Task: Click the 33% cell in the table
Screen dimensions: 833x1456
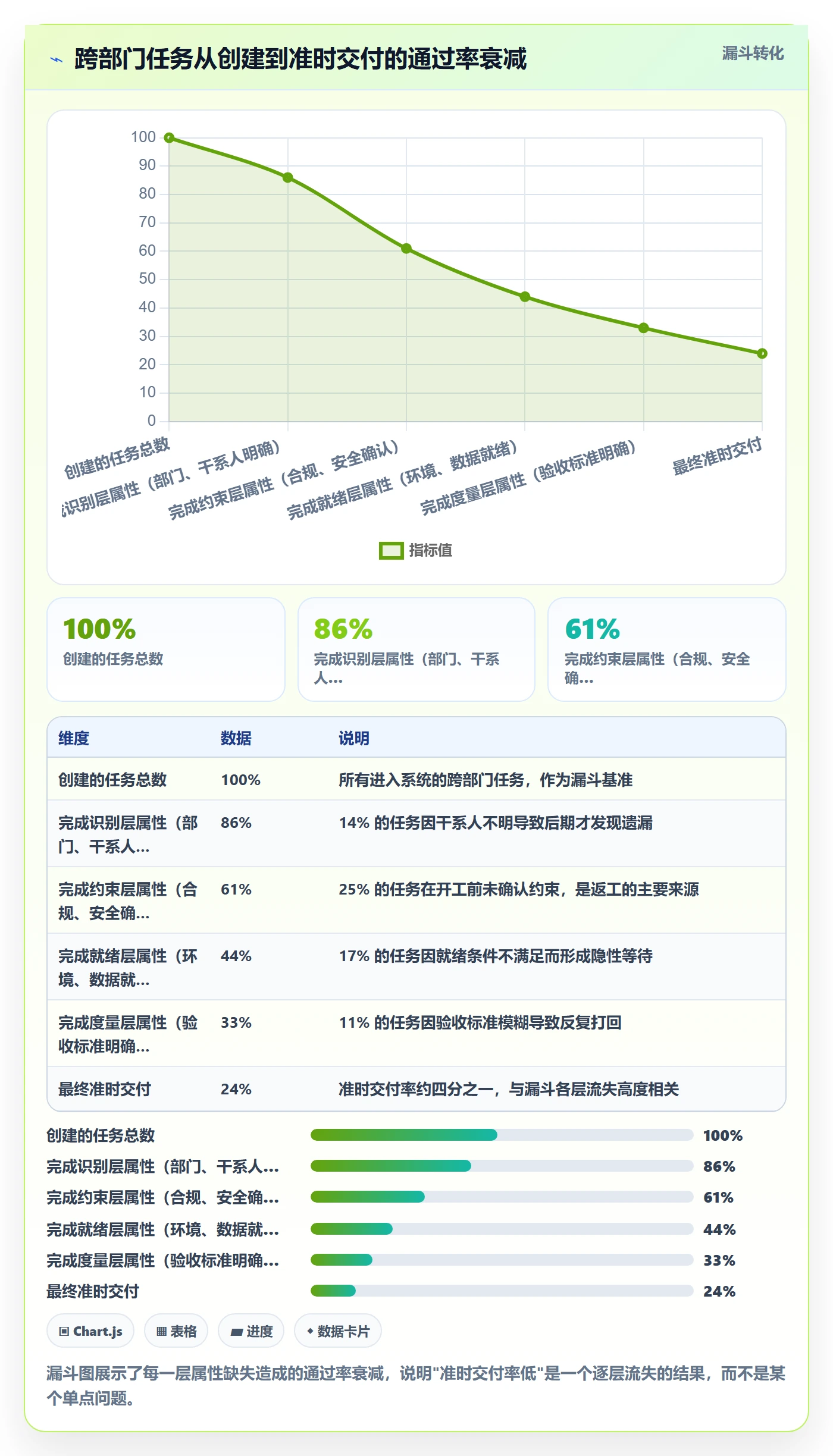Action: [236, 1023]
